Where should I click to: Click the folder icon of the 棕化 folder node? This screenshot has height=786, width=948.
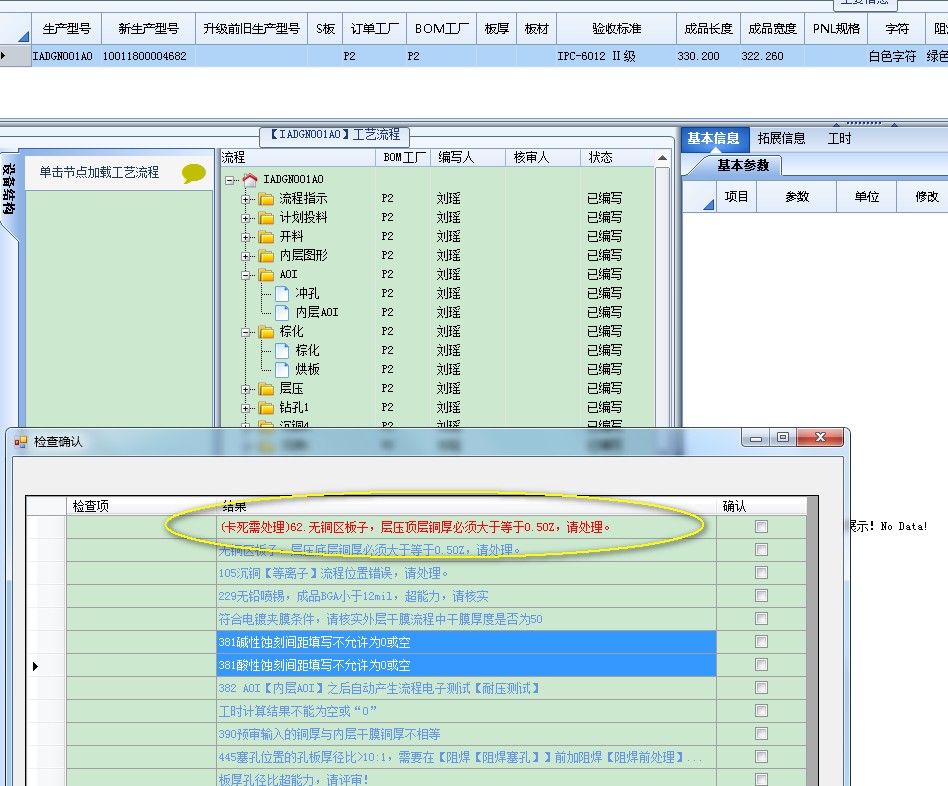266,332
